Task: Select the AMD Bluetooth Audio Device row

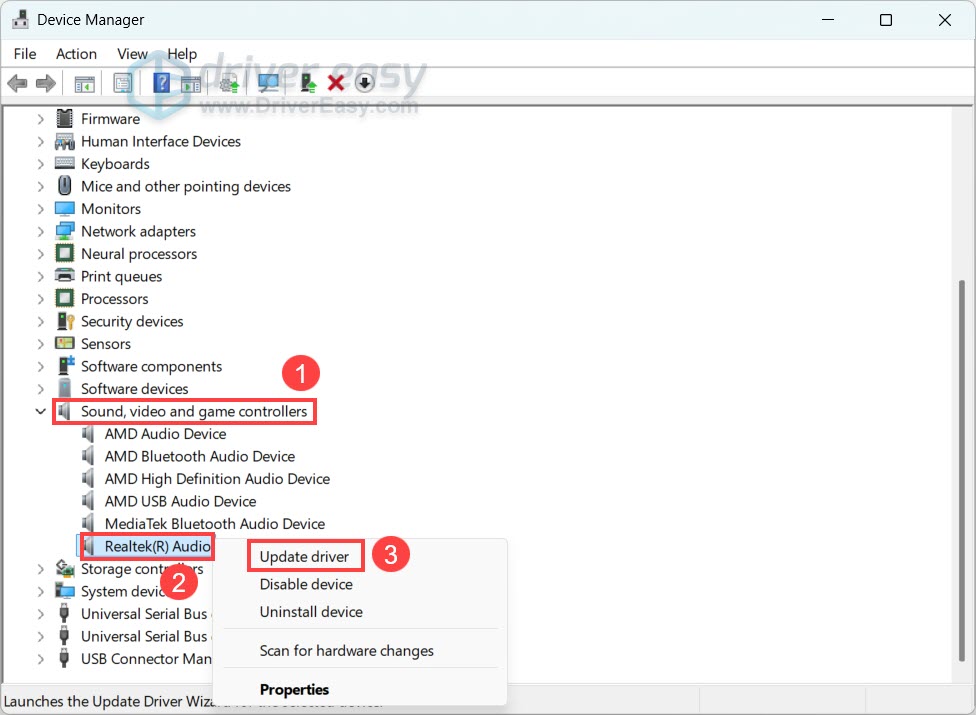Action: (200, 456)
